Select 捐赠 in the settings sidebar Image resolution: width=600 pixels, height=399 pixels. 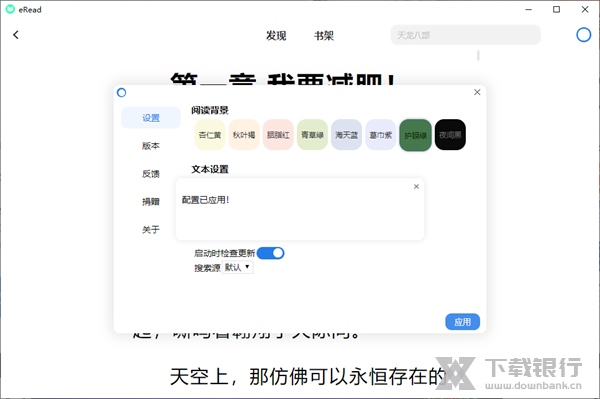(151, 202)
